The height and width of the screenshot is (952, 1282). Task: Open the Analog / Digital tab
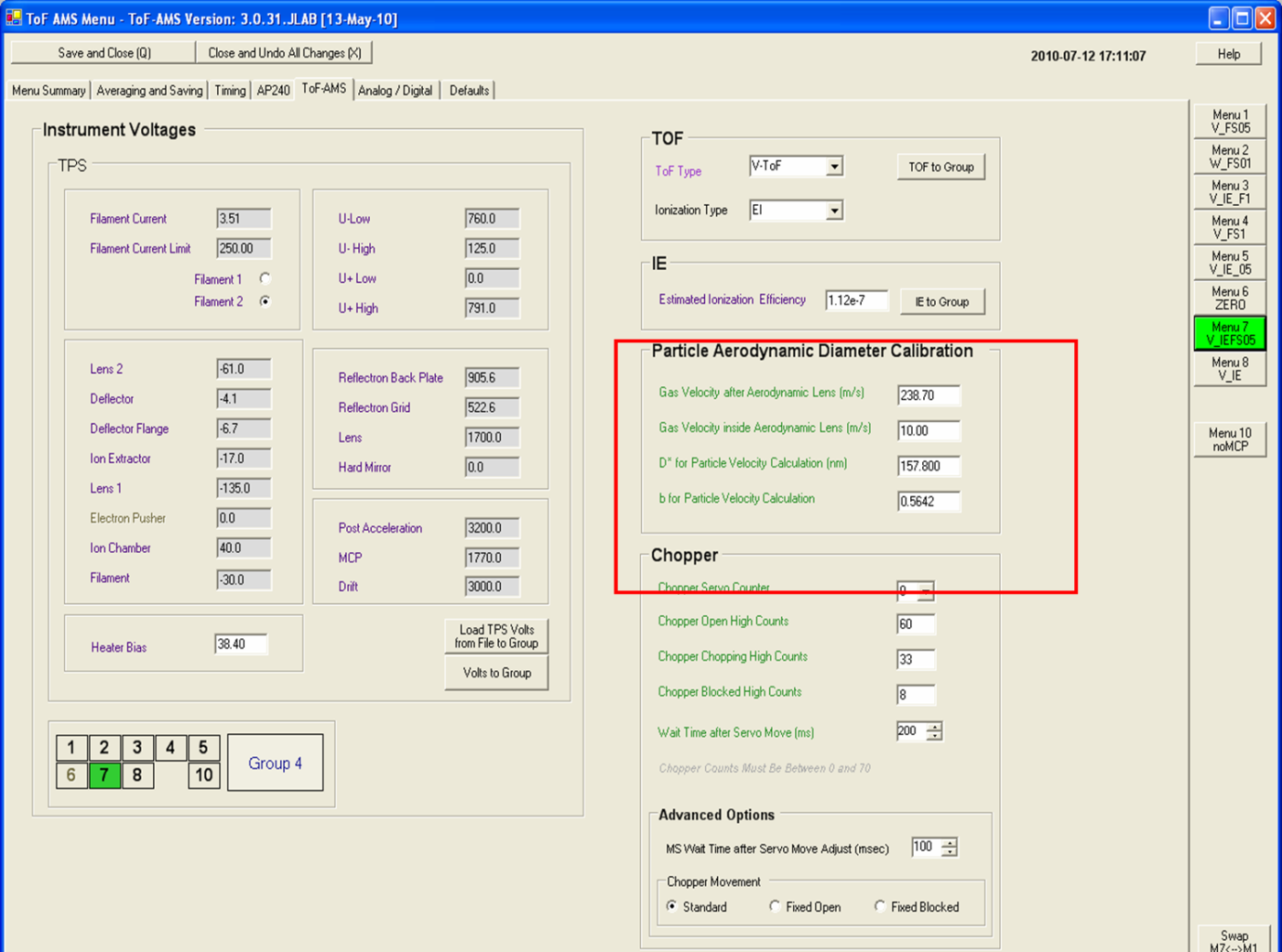coord(395,91)
